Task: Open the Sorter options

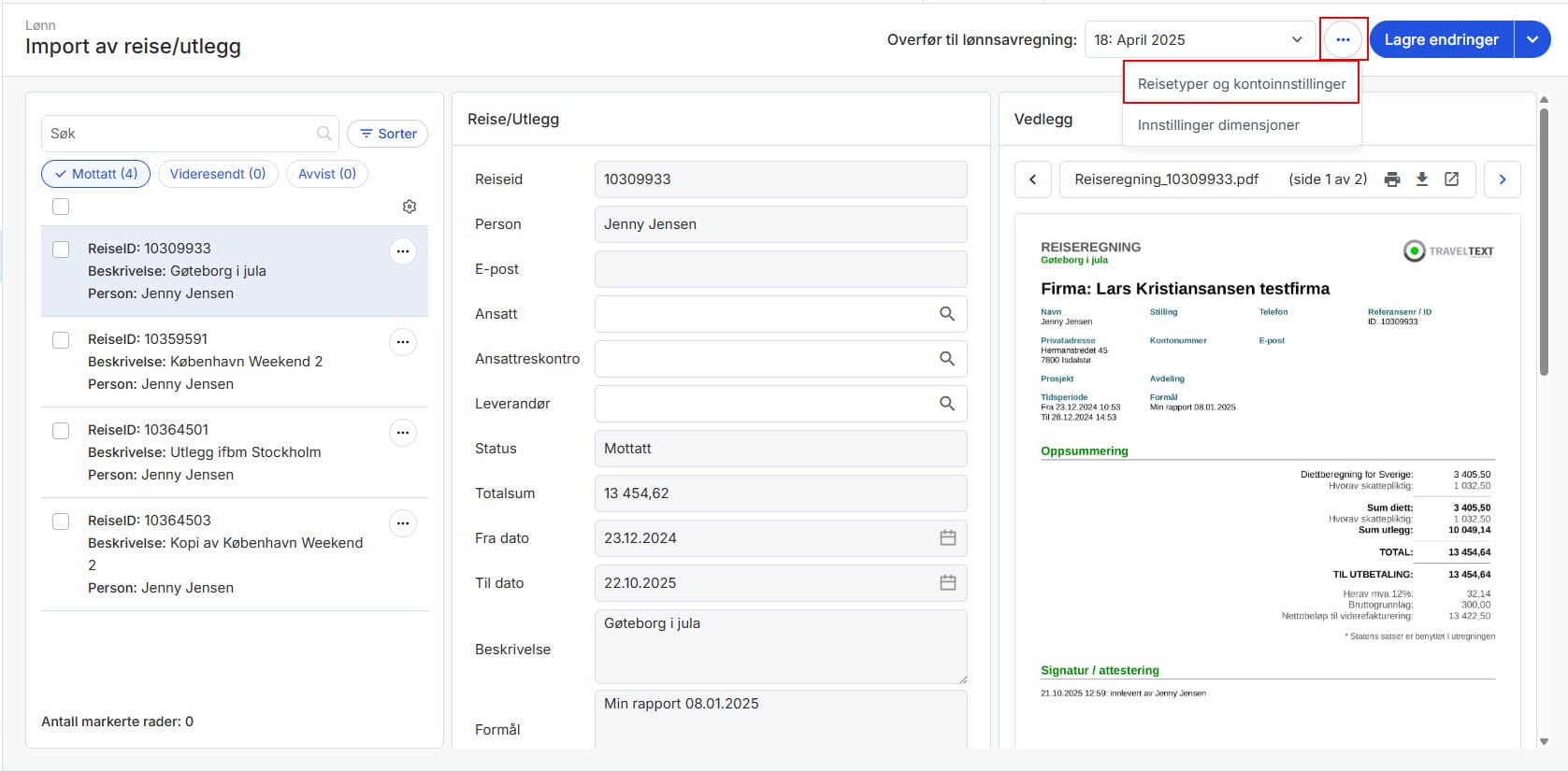Action: pyautogui.click(x=388, y=134)
